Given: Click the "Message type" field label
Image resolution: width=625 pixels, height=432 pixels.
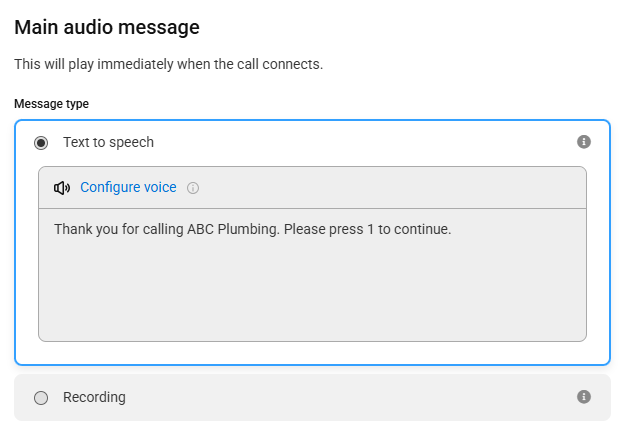Looking at the screenshot, I should [x=51, y=104].
